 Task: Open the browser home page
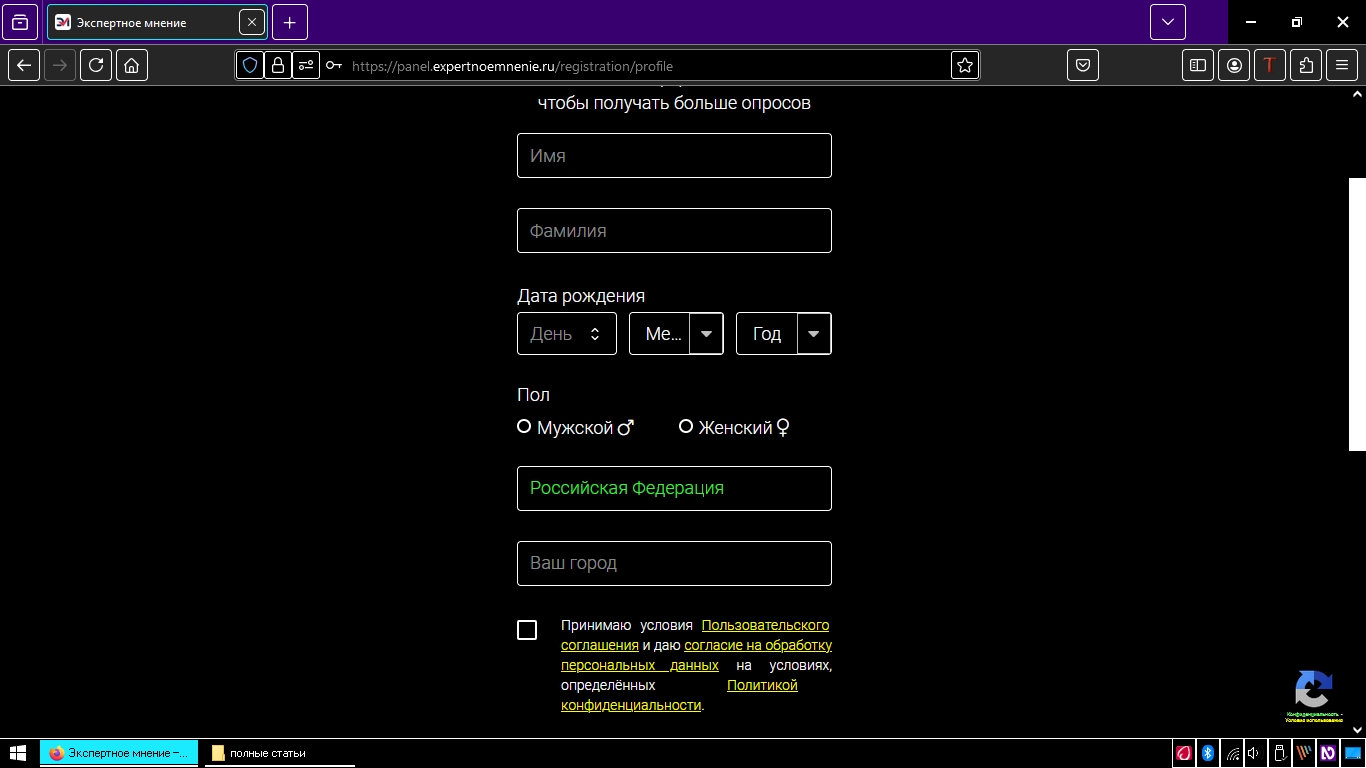coord(132,66)
